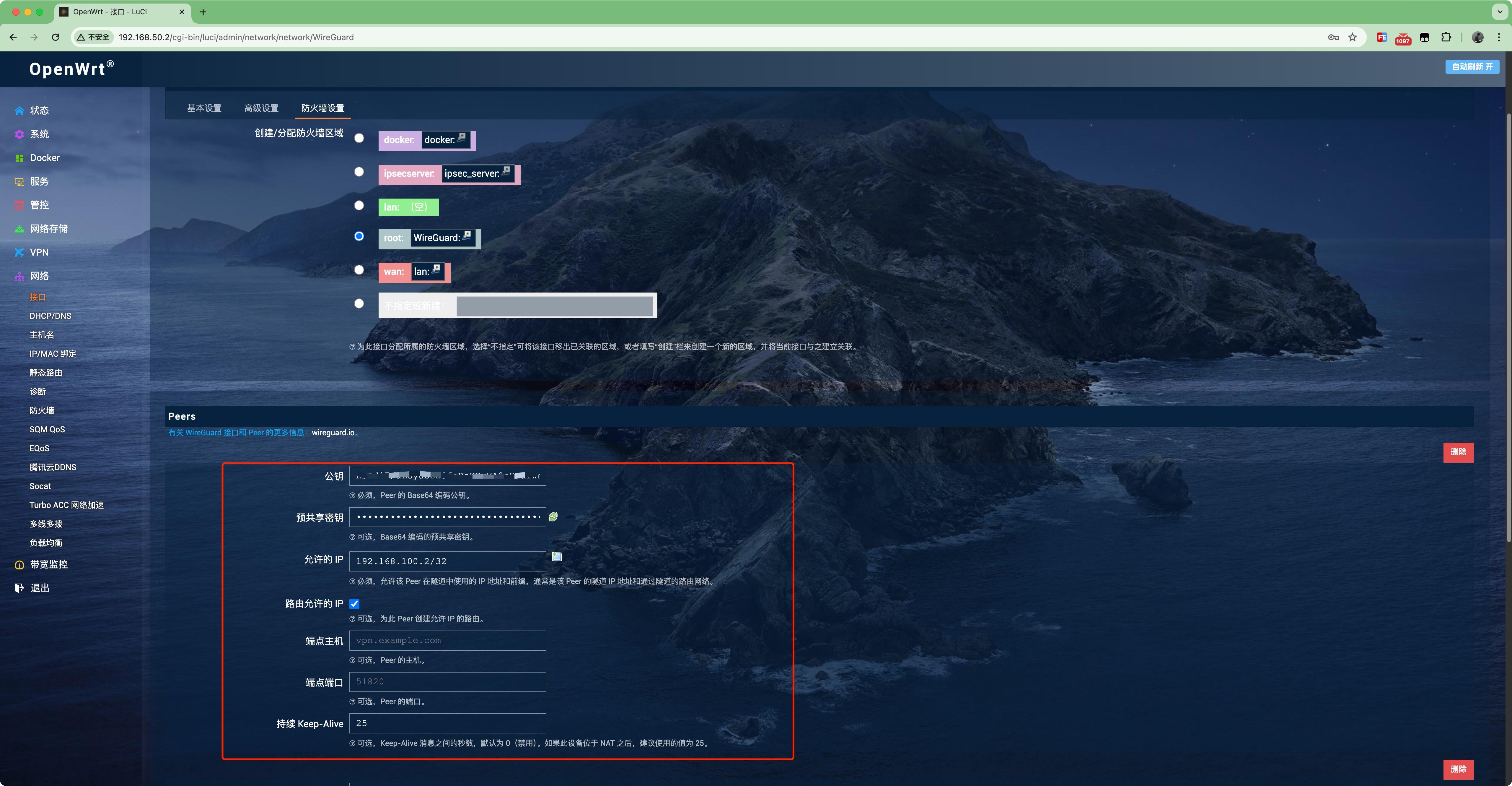The height and width of the screenshot is (786, 1512).
Task: Open the 负载均衡 submenu item
Action: coord(46,543)
